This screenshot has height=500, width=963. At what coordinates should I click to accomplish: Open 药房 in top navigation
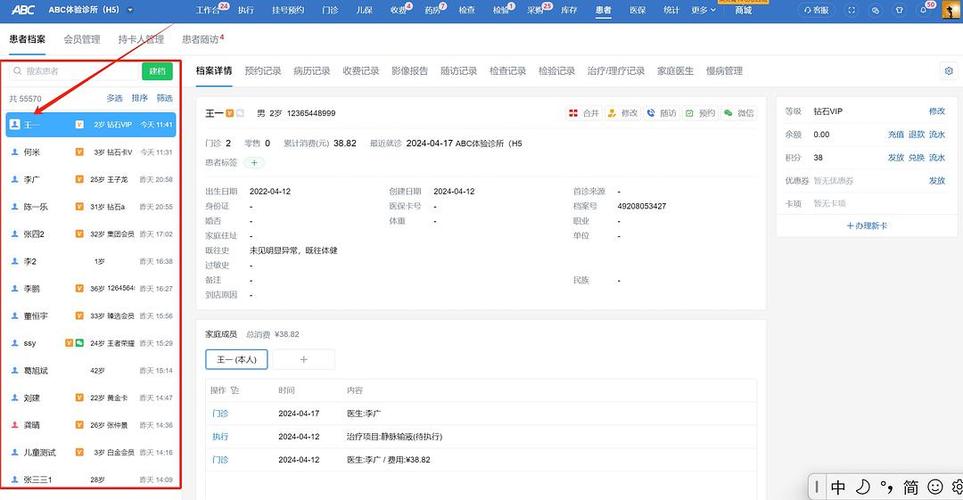click(432, 10)
